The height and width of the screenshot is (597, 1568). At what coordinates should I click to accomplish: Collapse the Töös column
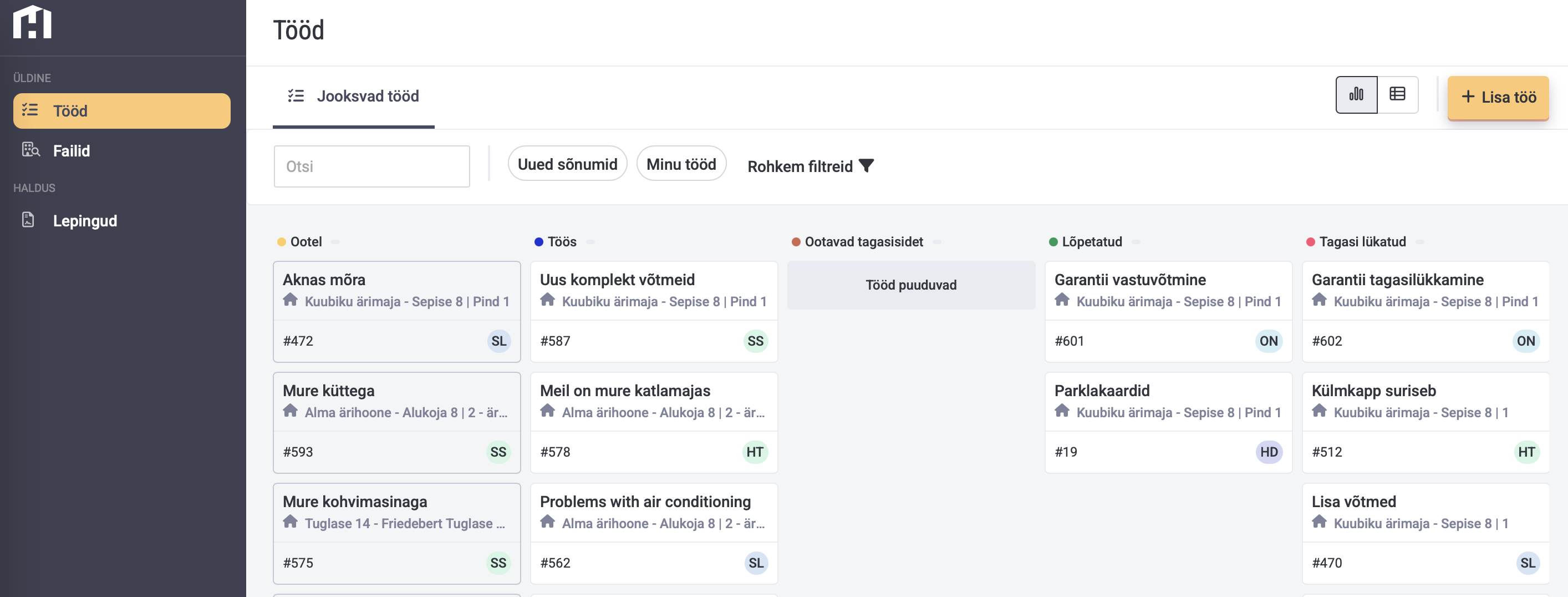click(x=590, y=242)
